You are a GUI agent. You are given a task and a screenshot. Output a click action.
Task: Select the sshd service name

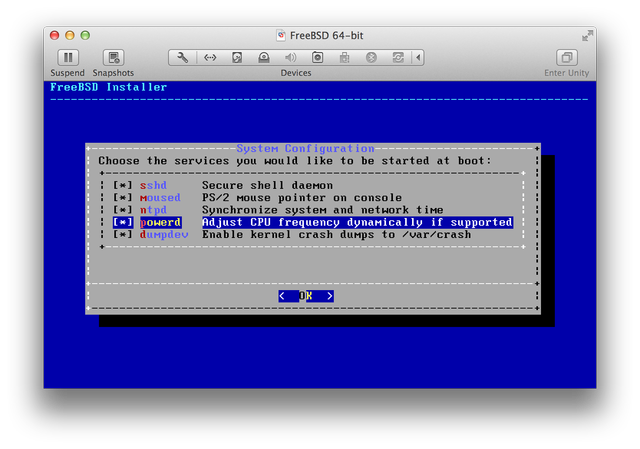point(153,185)
